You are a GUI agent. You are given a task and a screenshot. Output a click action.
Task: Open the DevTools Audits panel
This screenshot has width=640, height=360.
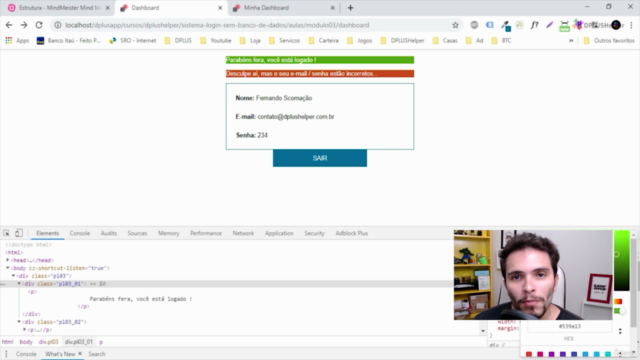109,233
